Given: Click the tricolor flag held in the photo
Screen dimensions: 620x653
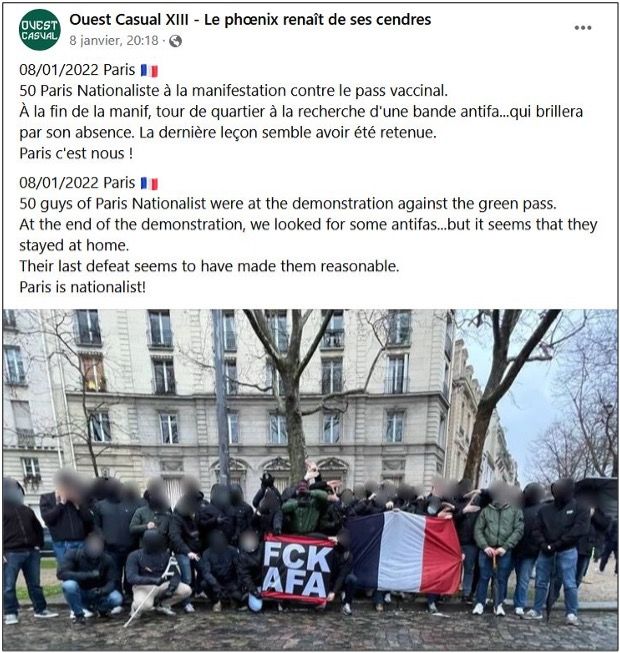Looking at the screenshot, I should click(x=405, y=552).
